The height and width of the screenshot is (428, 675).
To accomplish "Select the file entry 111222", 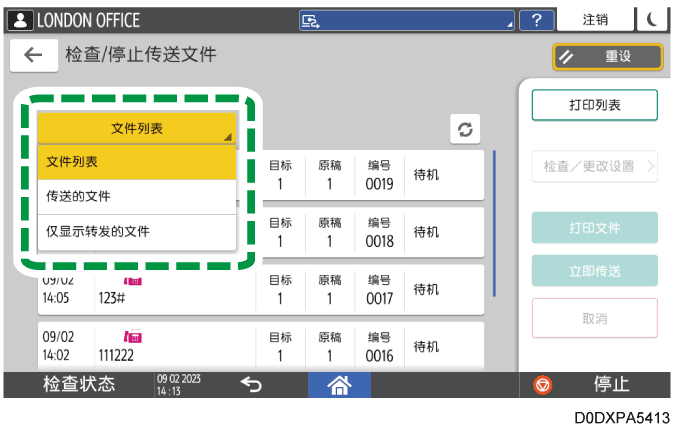I will tap(261, 347).
